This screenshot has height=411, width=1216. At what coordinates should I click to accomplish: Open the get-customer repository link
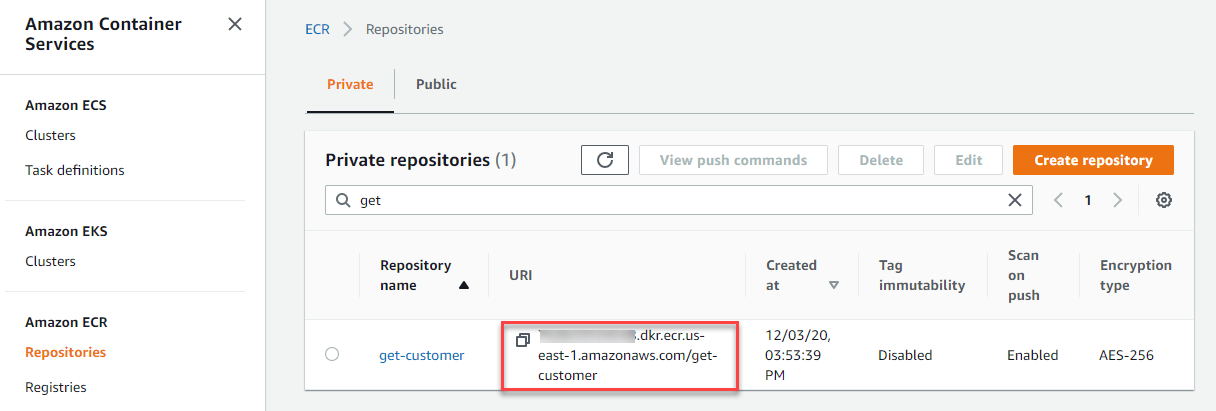pyautogui.click(x=421, y=355)
